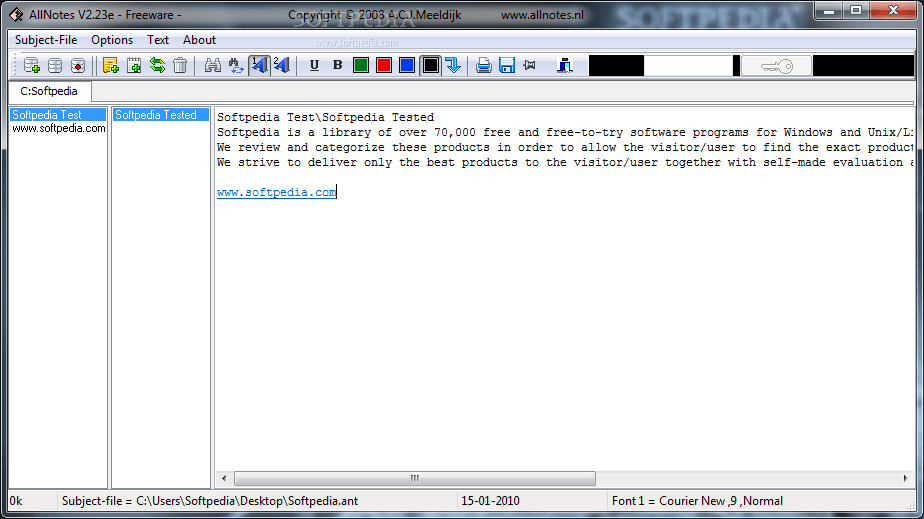Click the blue down arrow icon
The image size is (924, 519).
click(x=453, y=65)
